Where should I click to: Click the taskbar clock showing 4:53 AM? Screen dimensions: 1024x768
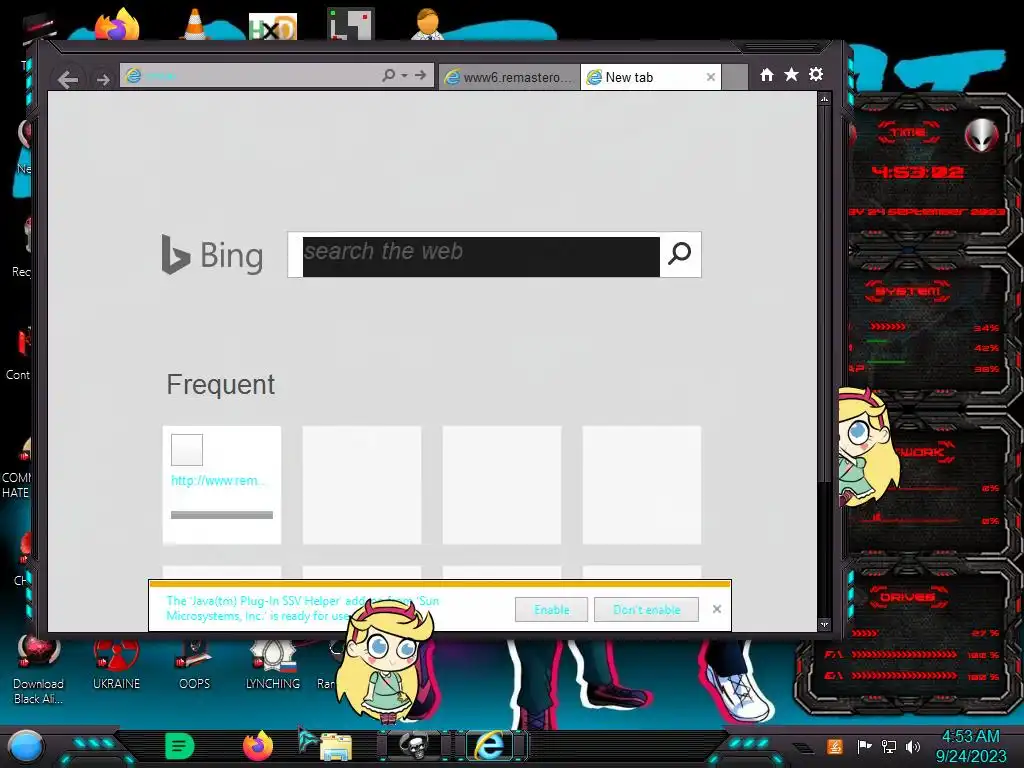pos(970,746)
